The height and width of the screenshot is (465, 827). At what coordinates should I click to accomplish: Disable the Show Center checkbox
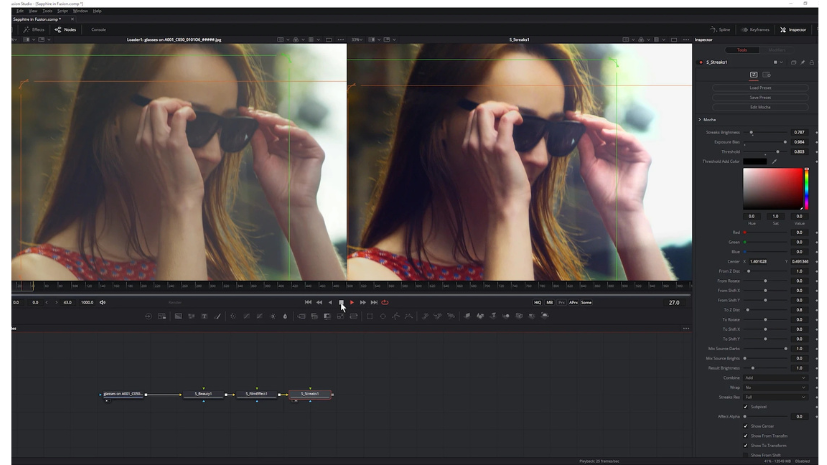click(x=745, y=426)
